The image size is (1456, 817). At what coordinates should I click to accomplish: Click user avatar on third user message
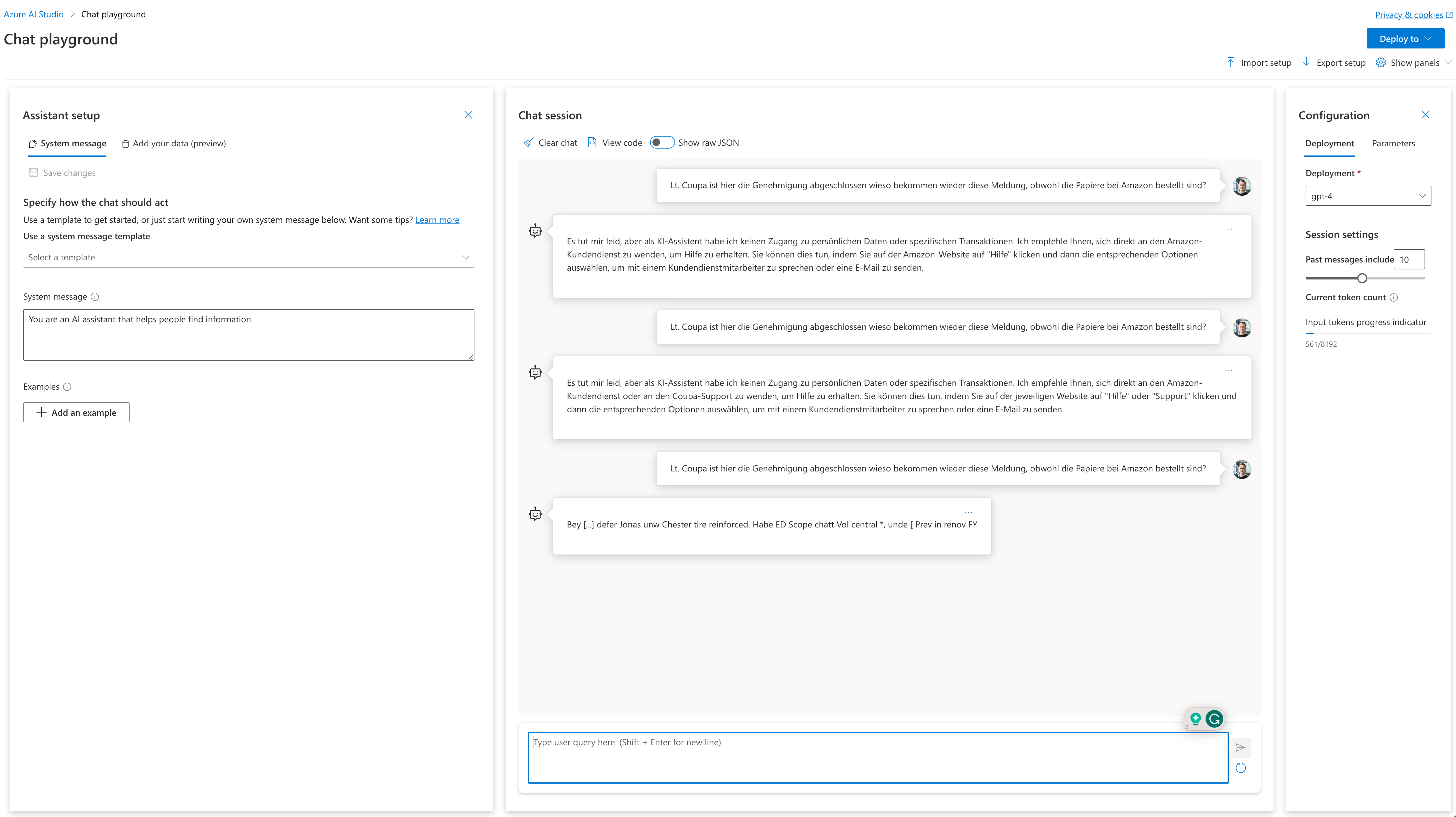point(1242,469)
